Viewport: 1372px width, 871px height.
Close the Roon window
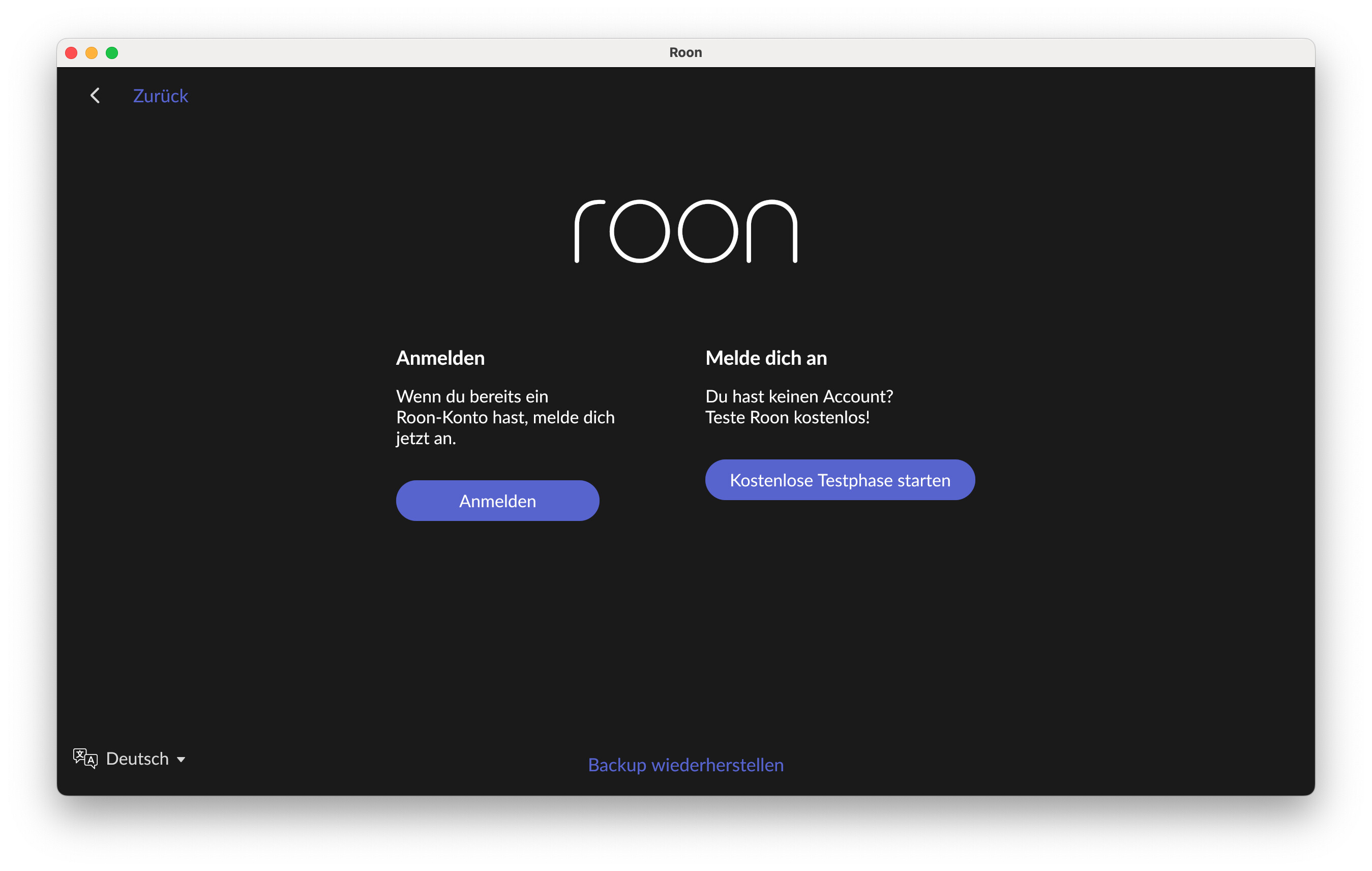point(71,53)
